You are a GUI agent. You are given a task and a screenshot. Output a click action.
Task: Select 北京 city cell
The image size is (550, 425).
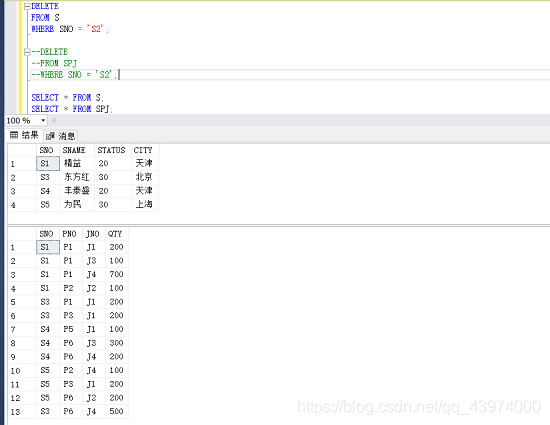click(x=145, y=177)
